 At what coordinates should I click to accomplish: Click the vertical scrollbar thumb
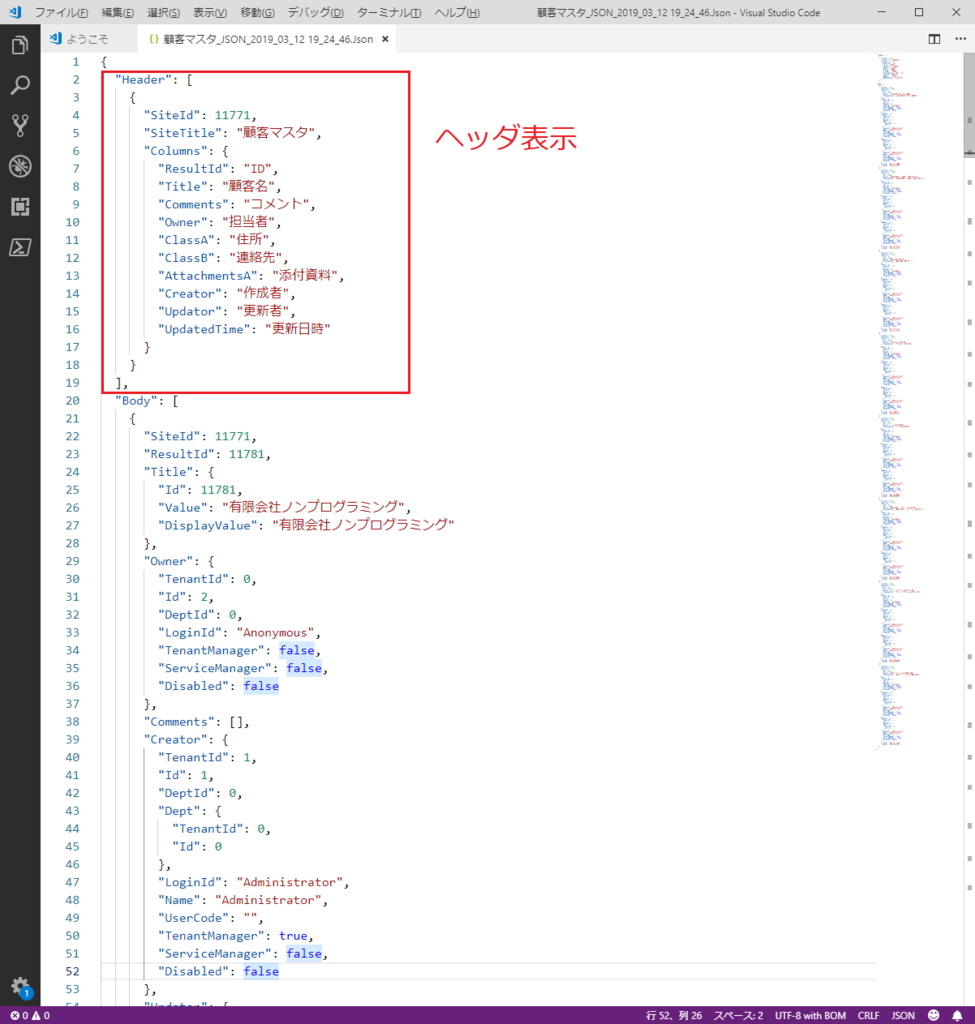(969, 105)
